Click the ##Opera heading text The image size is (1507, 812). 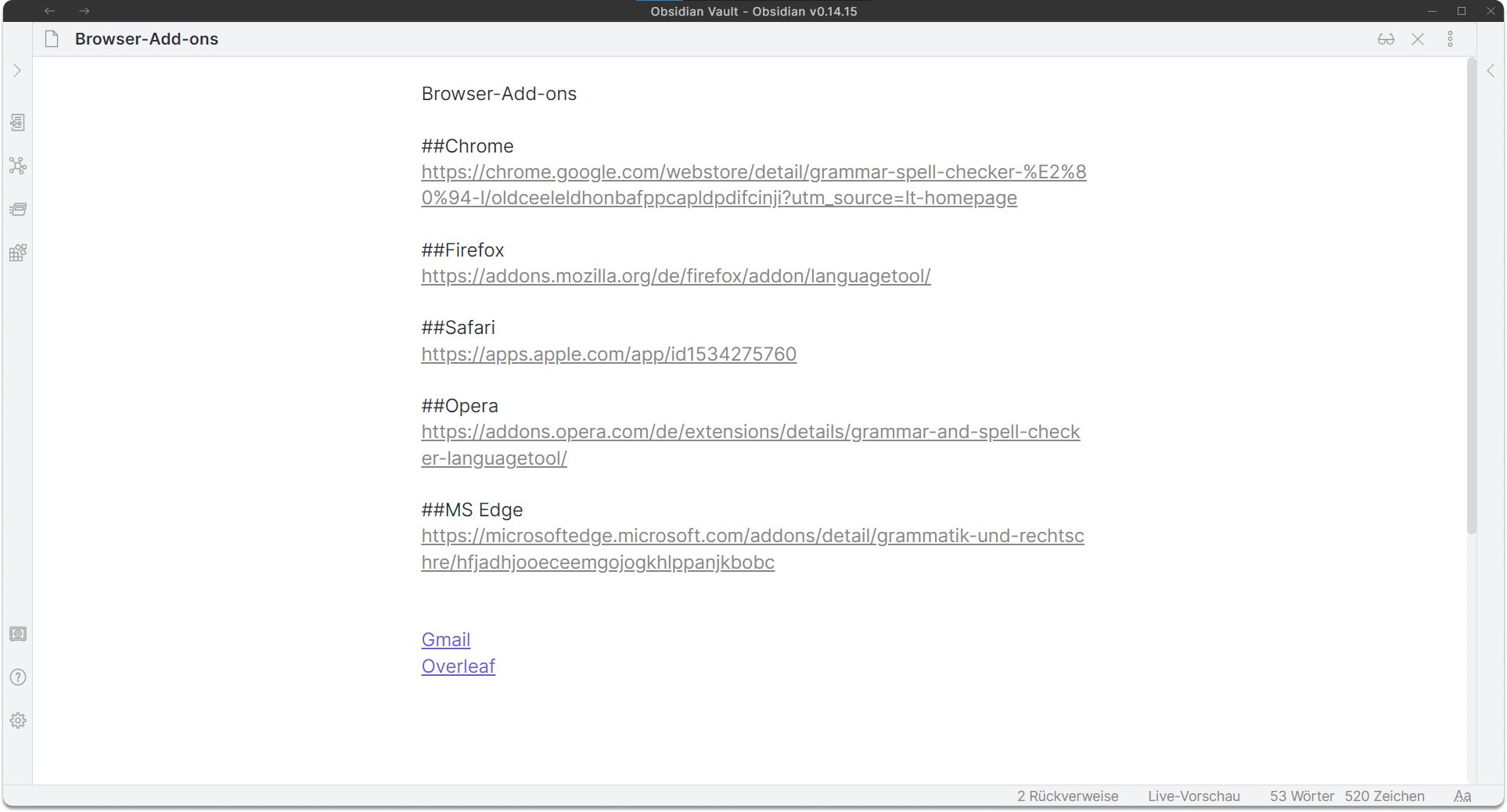(459, 406)
